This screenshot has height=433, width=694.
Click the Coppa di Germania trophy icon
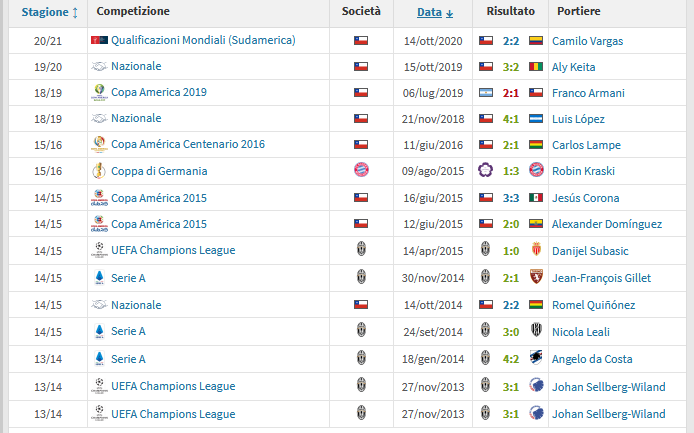(x=99, y=171)
